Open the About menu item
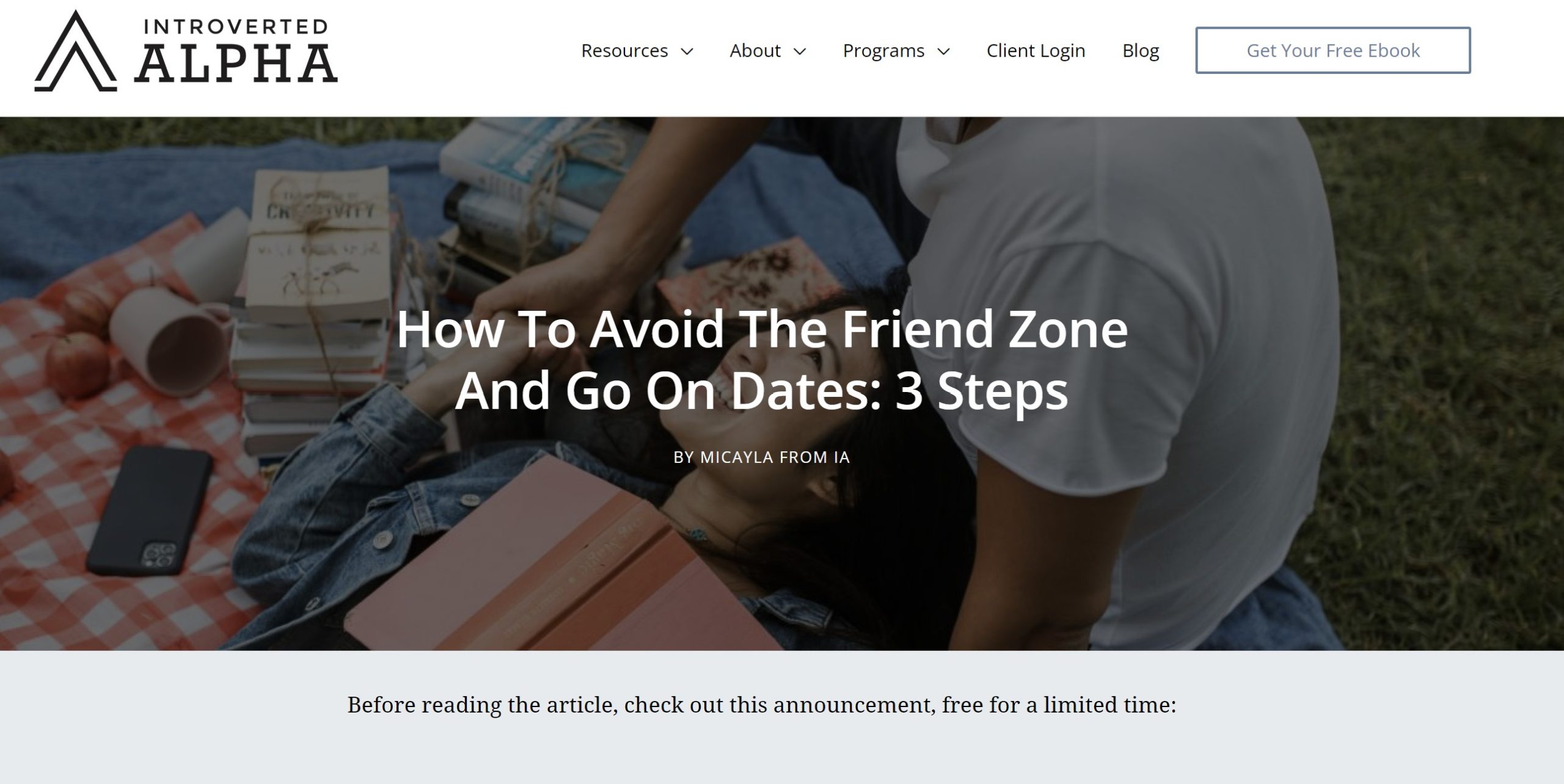 pyautogui.click(x=755, y=50)
